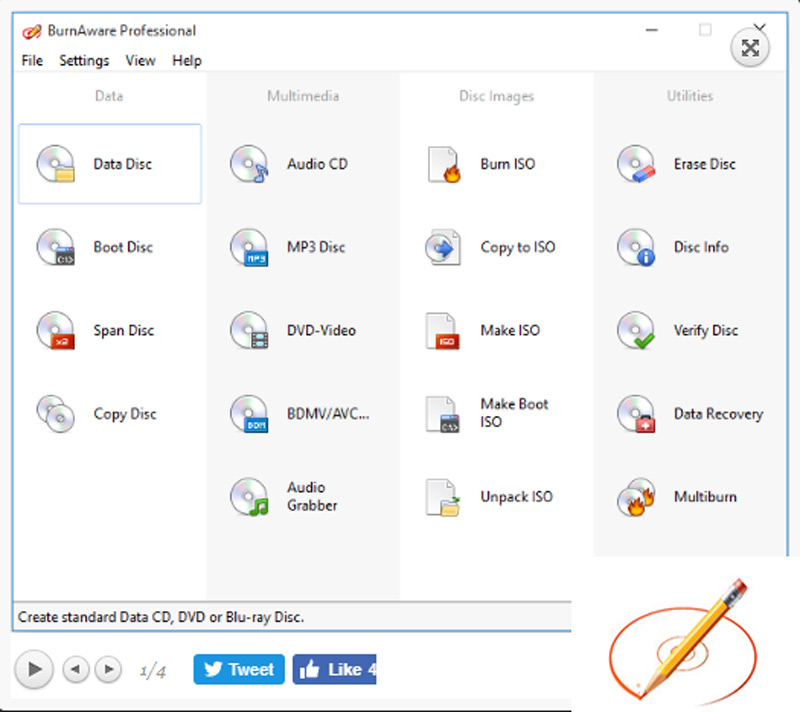Click the Unpack ISO label text

click(516, 497)
